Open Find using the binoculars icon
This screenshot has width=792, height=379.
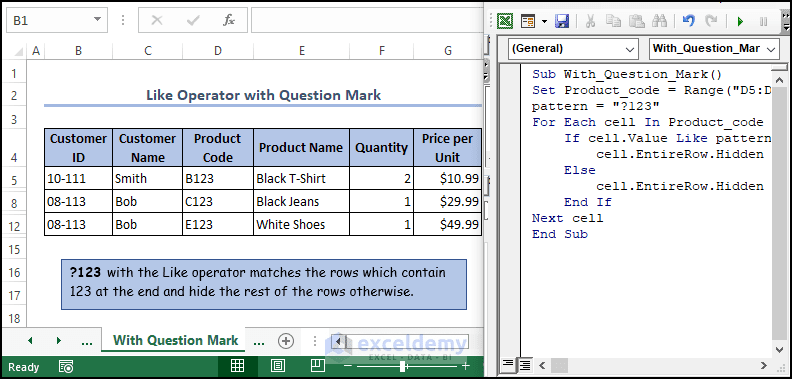pos(659,21)
